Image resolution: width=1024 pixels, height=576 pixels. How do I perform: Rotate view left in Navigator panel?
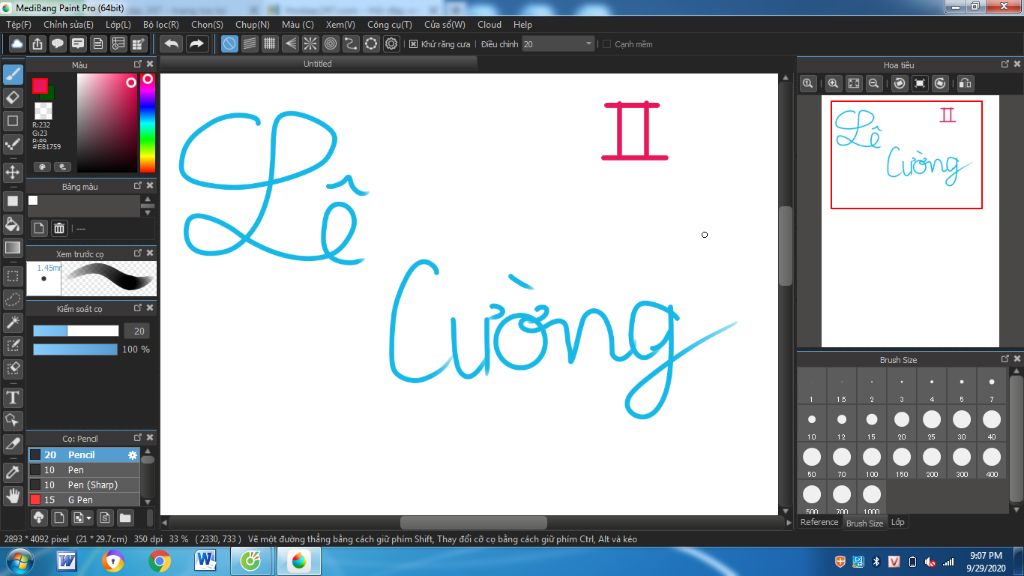click(899, 84)
